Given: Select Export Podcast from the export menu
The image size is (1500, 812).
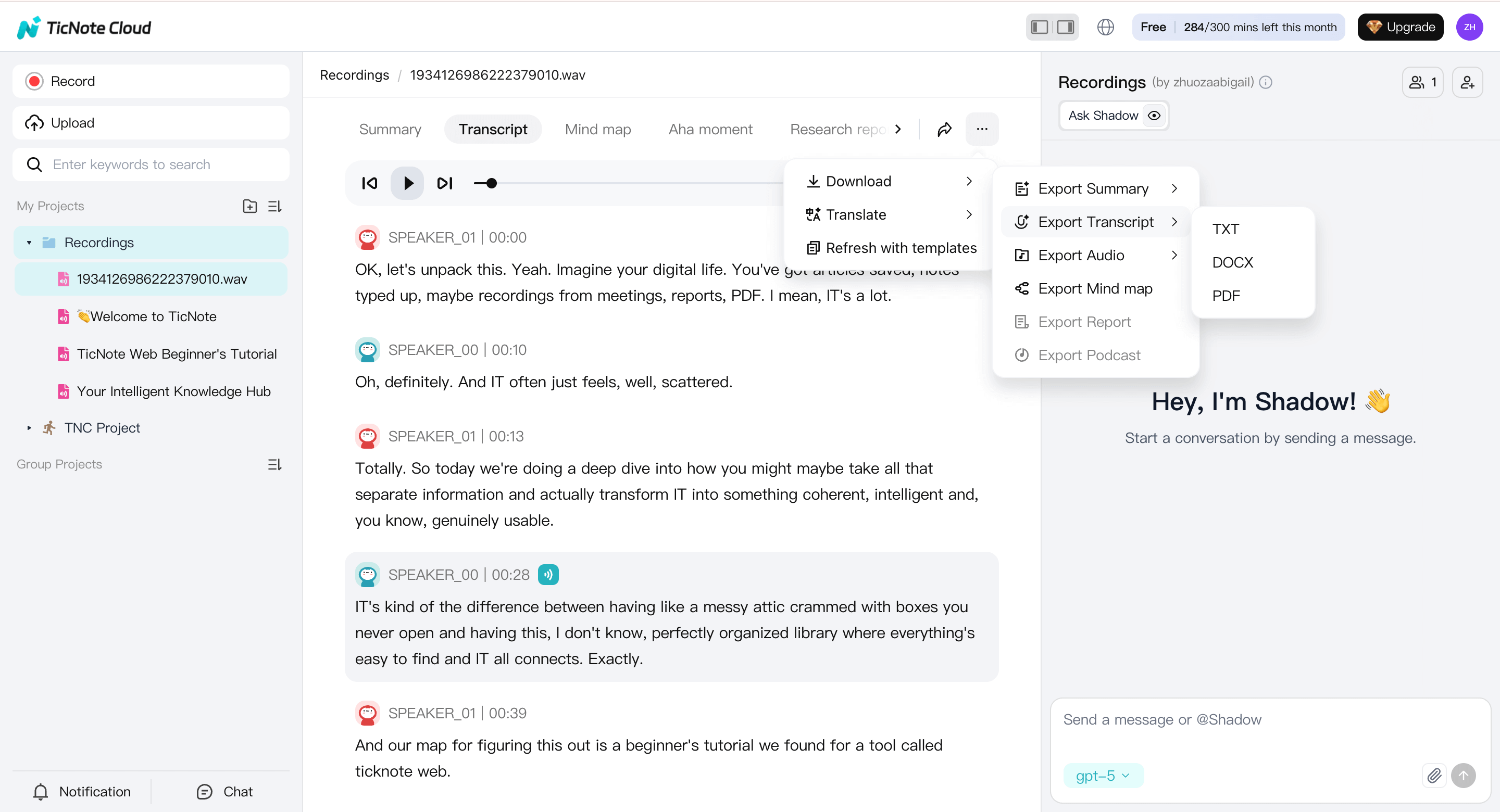Looking at the screenshot, I should 1089,354.
